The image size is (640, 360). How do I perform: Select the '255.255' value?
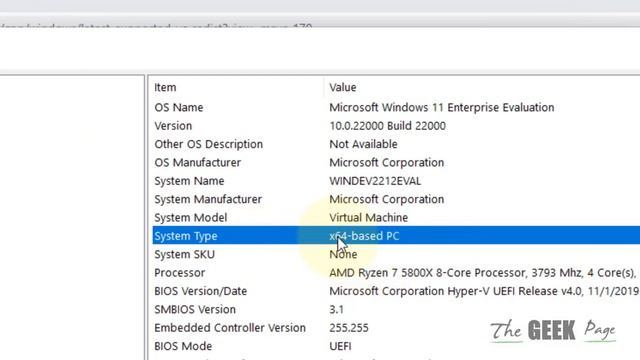point(349,328)
